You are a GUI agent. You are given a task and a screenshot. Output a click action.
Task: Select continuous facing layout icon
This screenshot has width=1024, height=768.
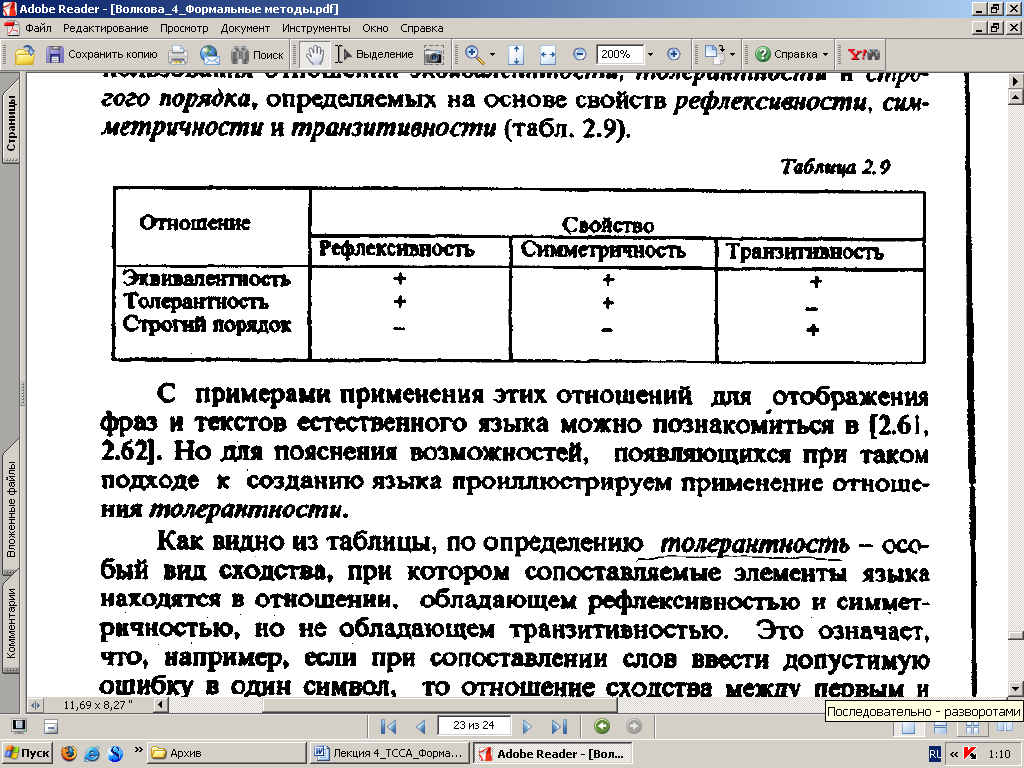point(972,728)
